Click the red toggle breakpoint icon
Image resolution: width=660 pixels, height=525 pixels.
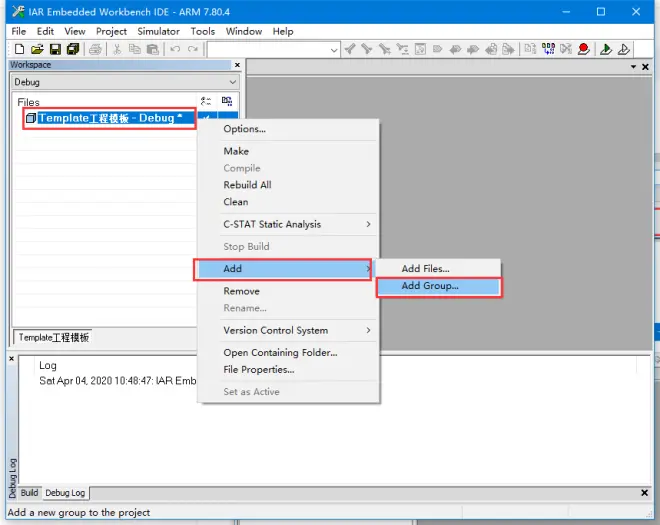[583, 49]
